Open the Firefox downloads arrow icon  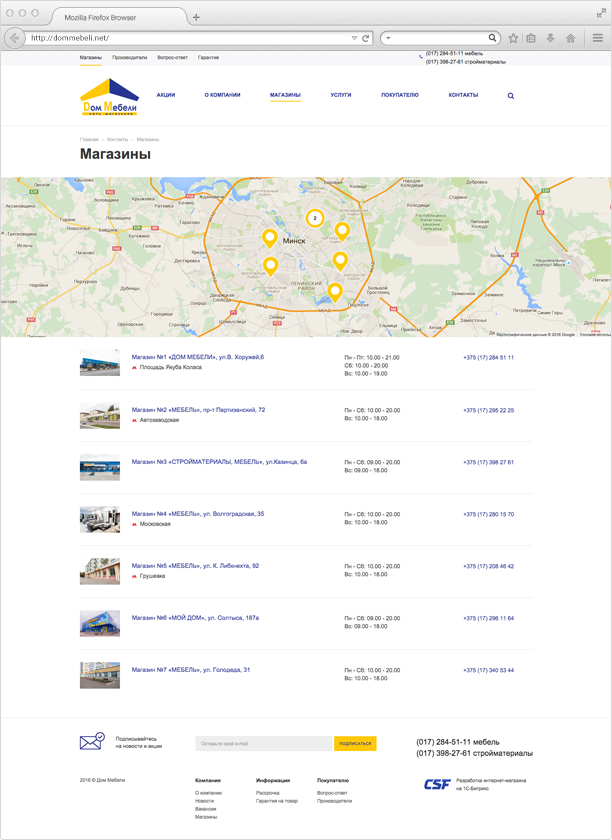[x=550, y=38]
